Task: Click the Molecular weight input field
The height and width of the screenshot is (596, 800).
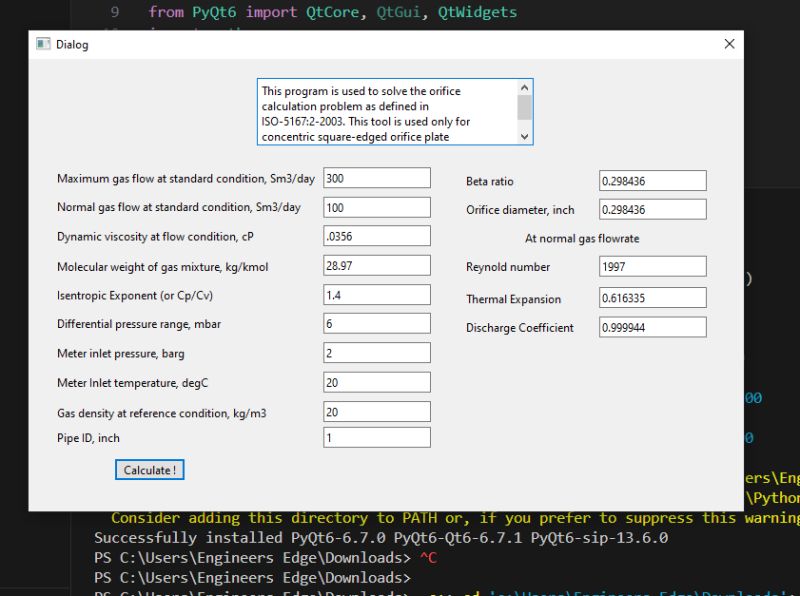Action: coord(376,265)
